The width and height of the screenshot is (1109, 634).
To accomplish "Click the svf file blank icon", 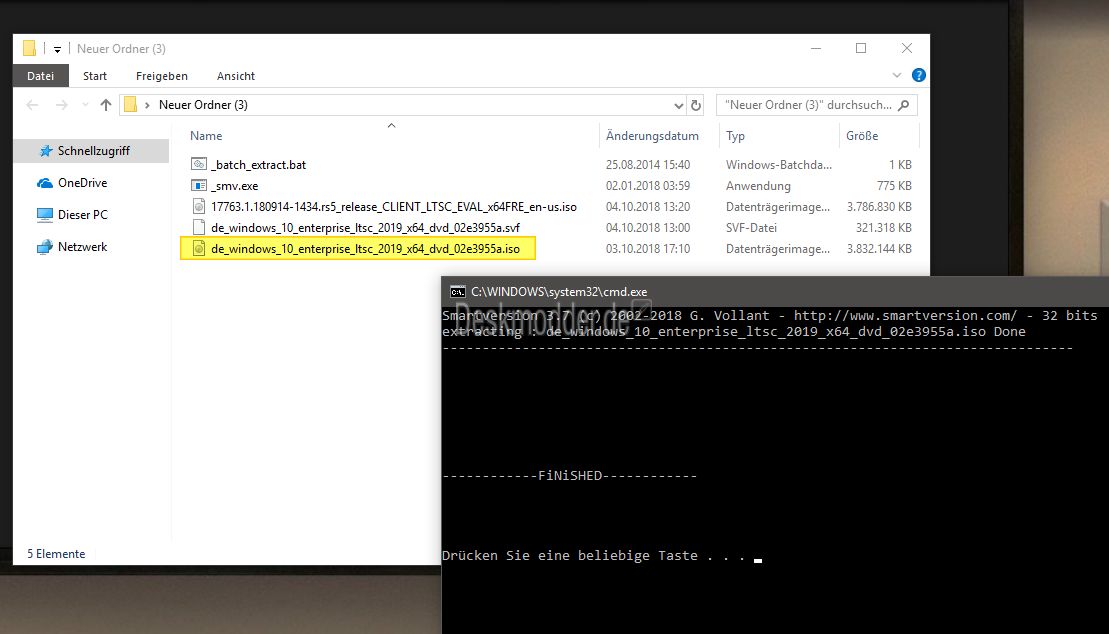I will click(x=199, y=228).
